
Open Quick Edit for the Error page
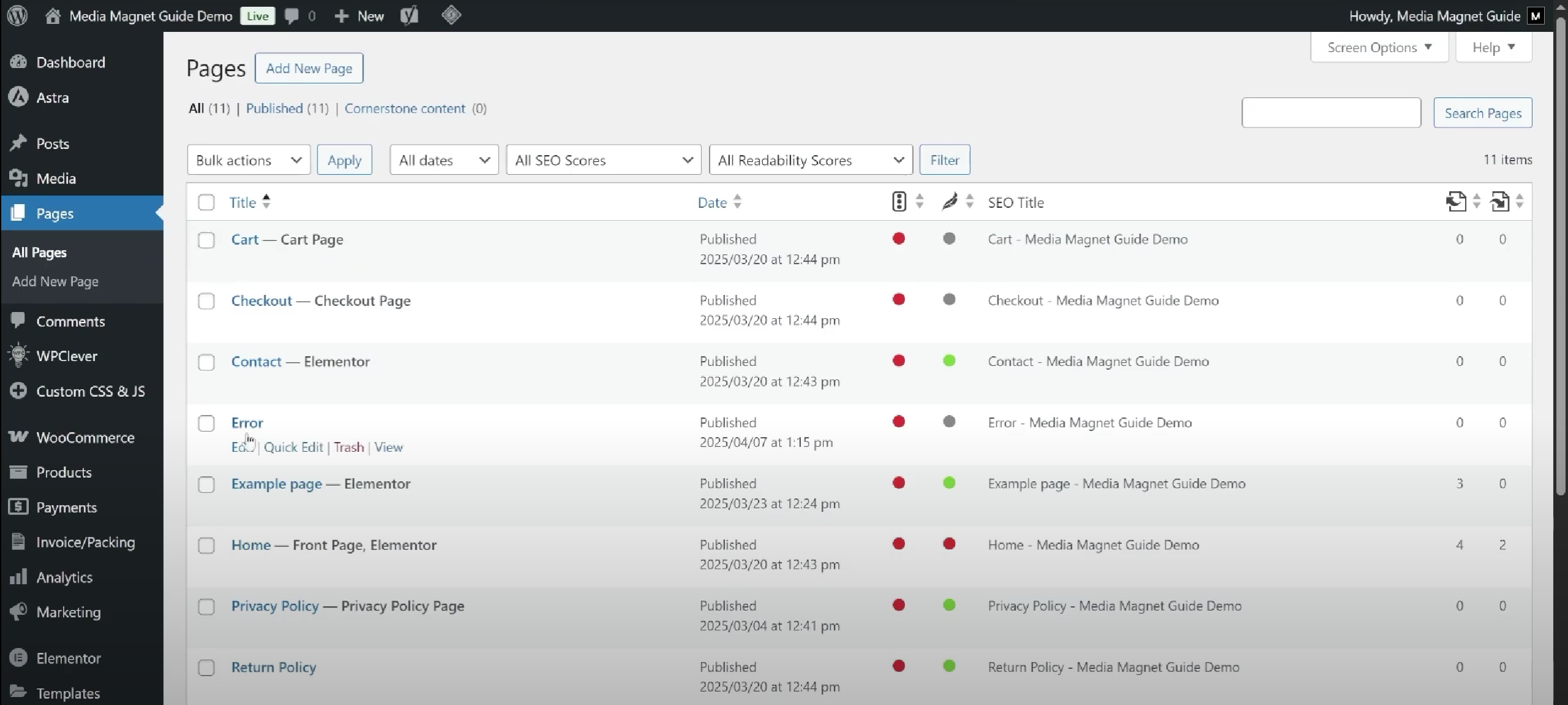tap(293, 448)
